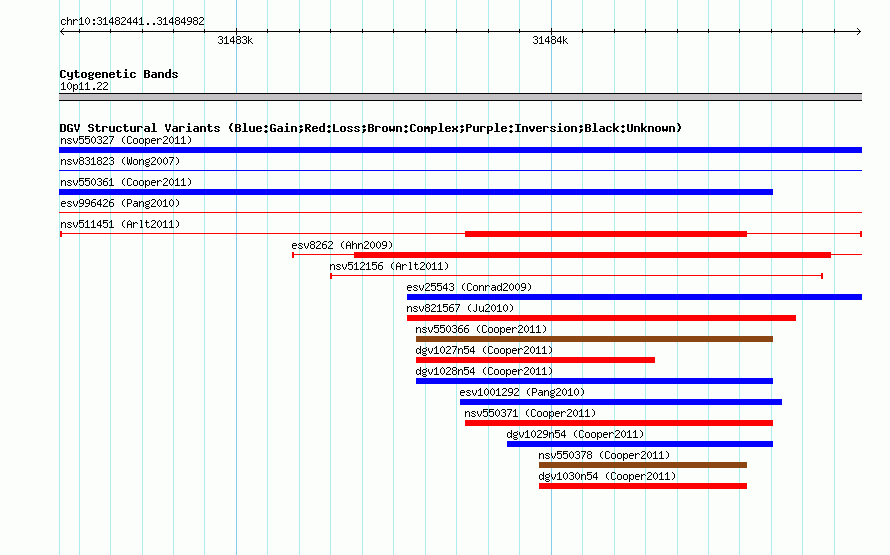Select the nsv550327 blue gain bar
This screenshot has height=555, width=890.
(x=460, y=150)
